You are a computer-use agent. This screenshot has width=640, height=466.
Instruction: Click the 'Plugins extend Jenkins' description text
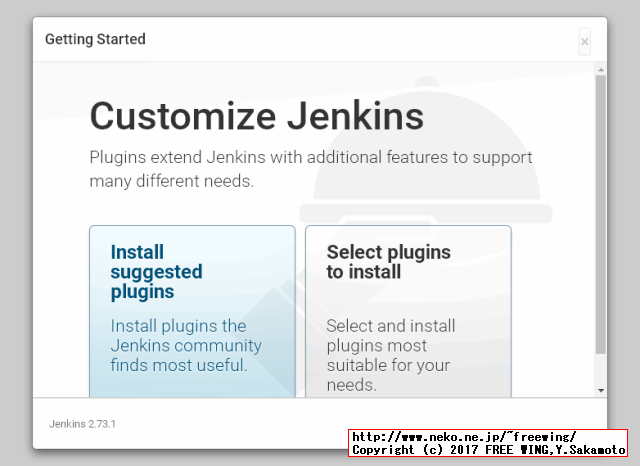tap(311, 169)
